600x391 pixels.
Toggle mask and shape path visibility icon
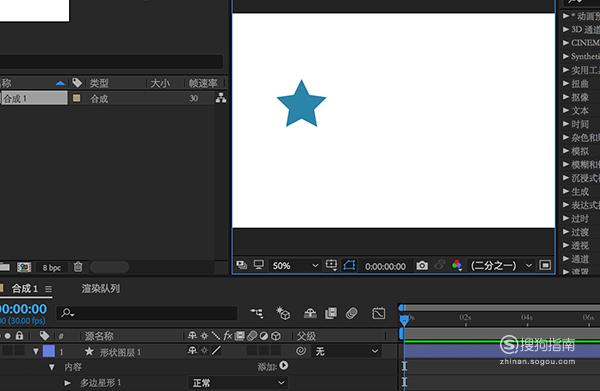coord(349,265)
